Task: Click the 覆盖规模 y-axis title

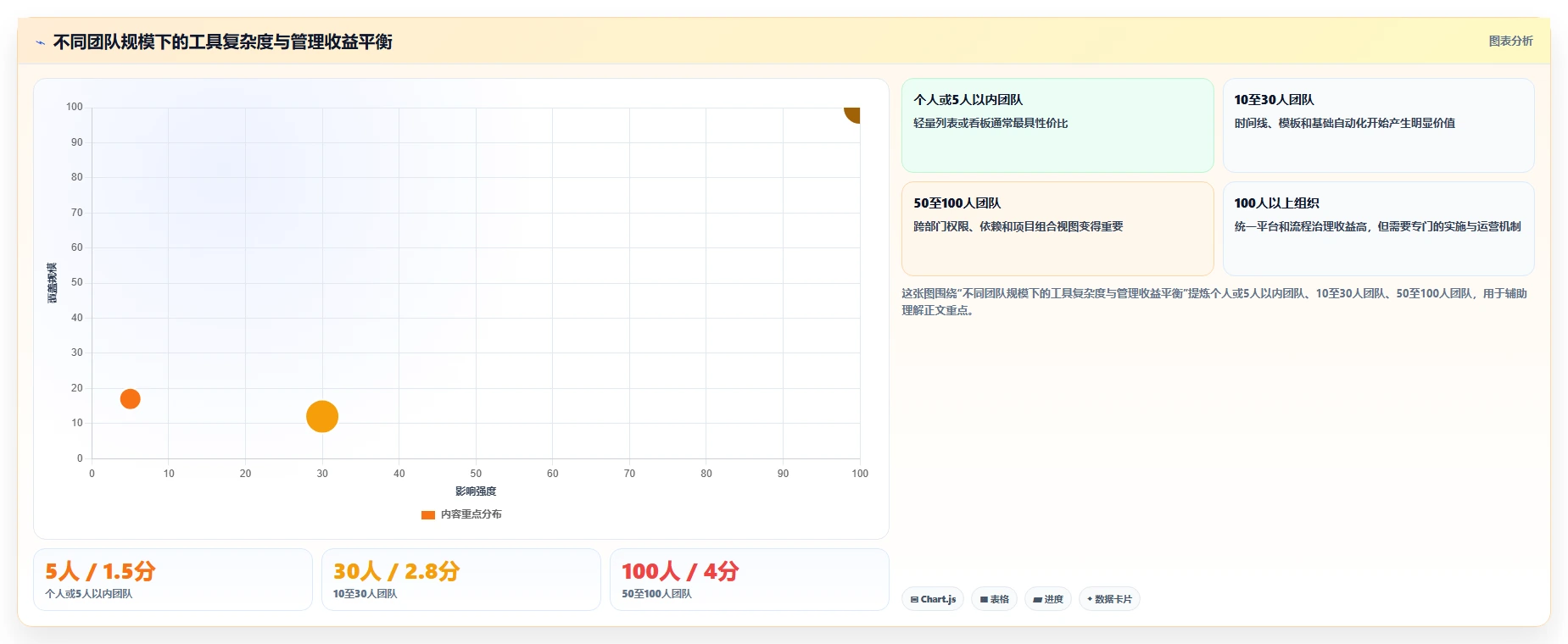Action: [53, 283]
